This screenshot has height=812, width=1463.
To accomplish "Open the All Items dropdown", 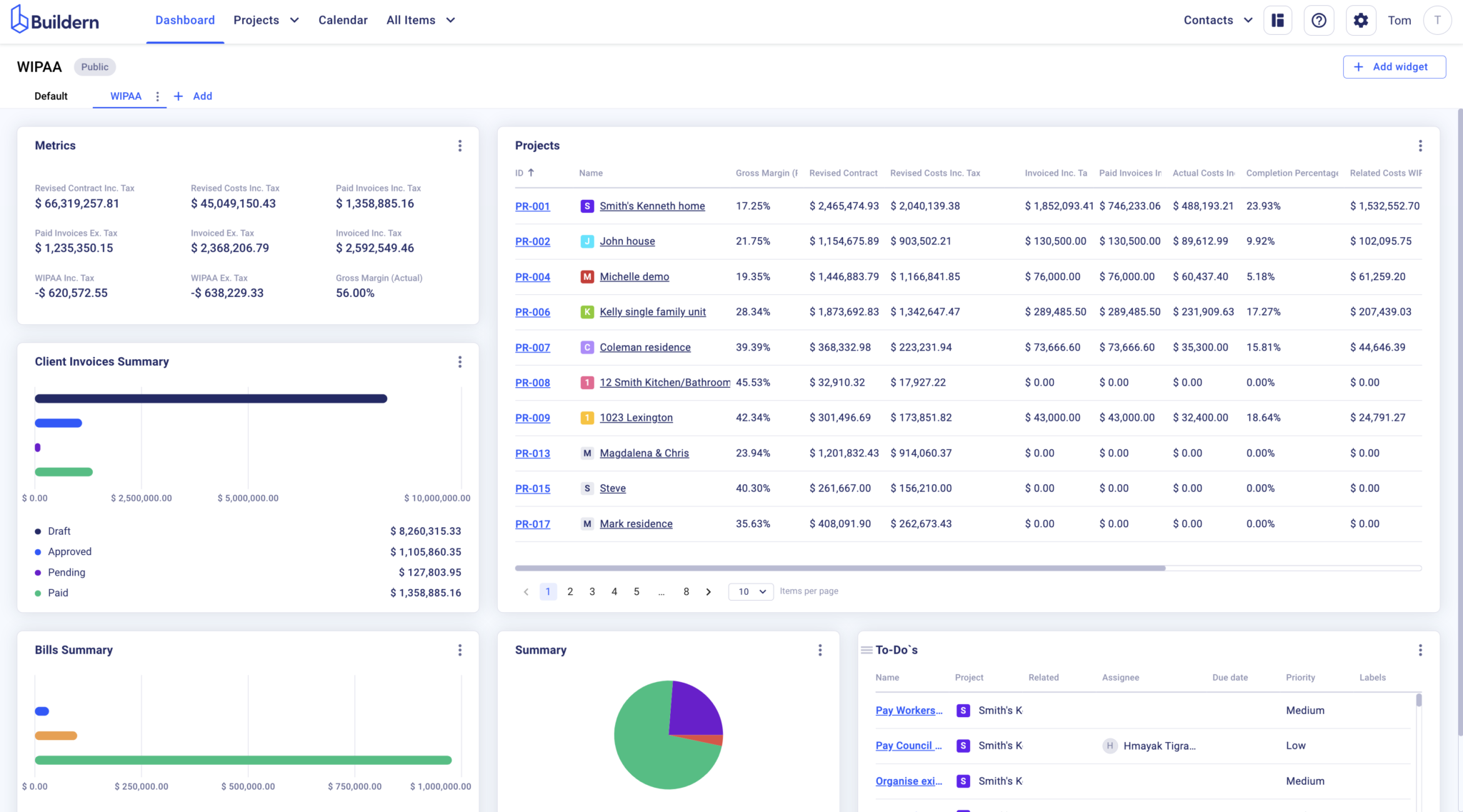I will pos(420,20).
